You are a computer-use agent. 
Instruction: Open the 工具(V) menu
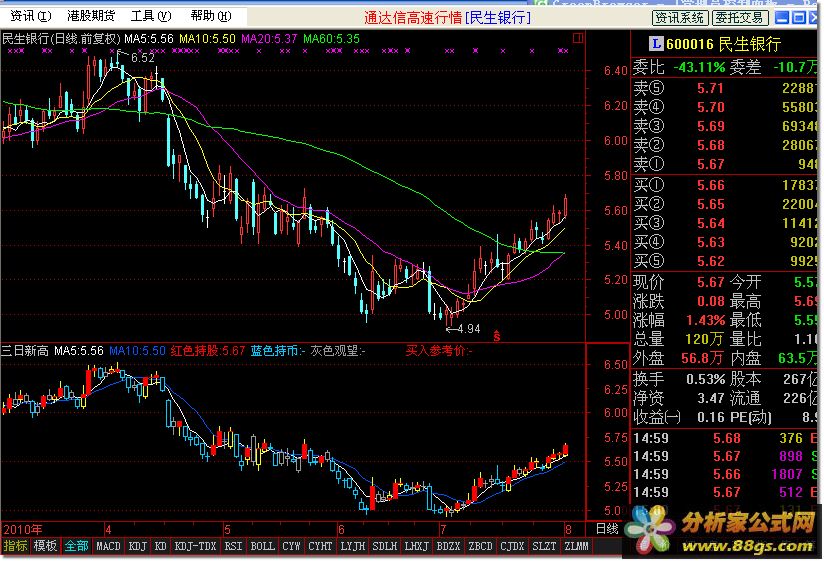coord(151,16)
